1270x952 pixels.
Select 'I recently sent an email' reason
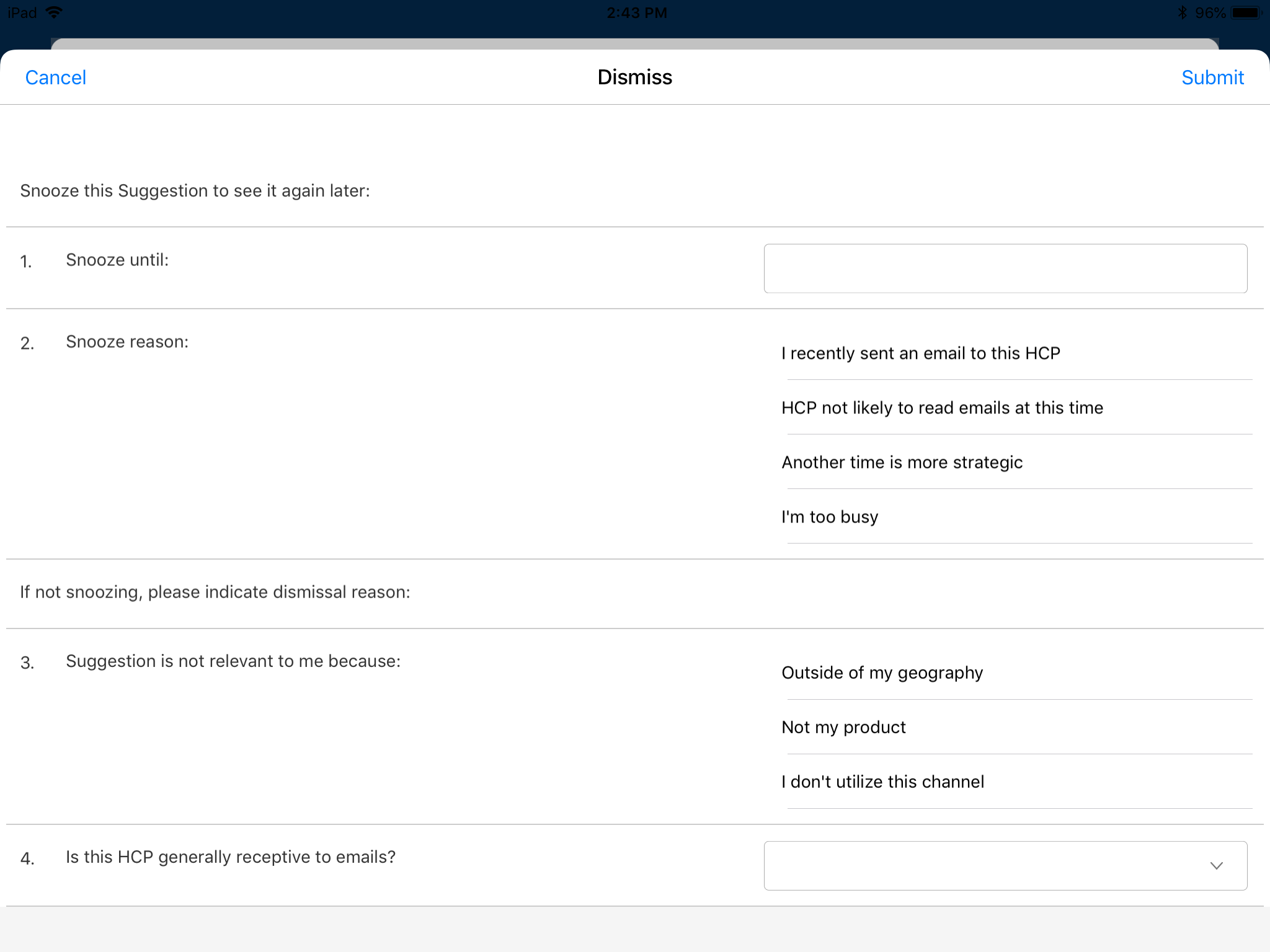[x=921, y=353]
